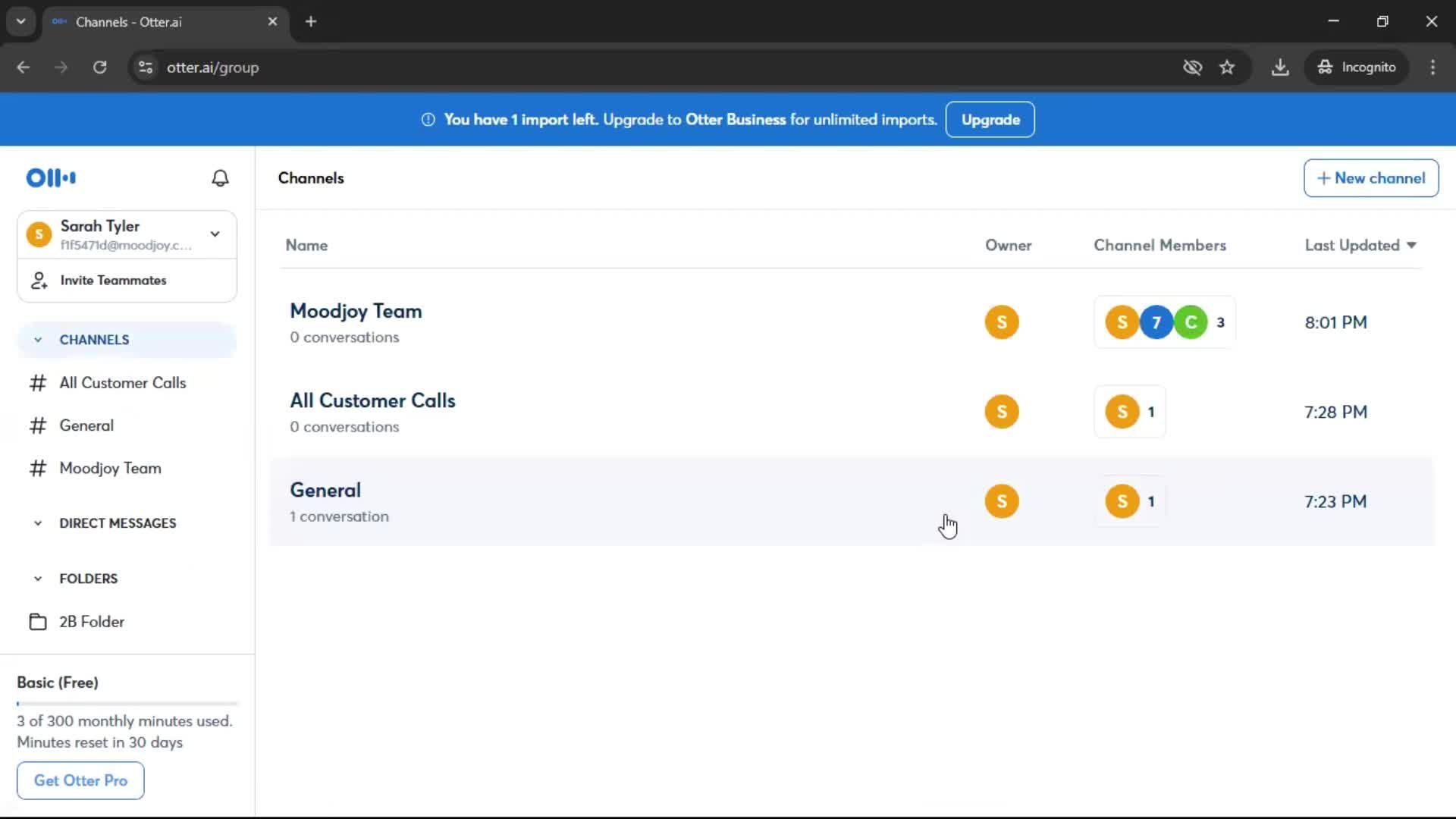Image resolution: width=1456 pixels, height=819 pixels.
Task: Expand Sarah Tyler account dropdown
Action: (x=215, y=234)
